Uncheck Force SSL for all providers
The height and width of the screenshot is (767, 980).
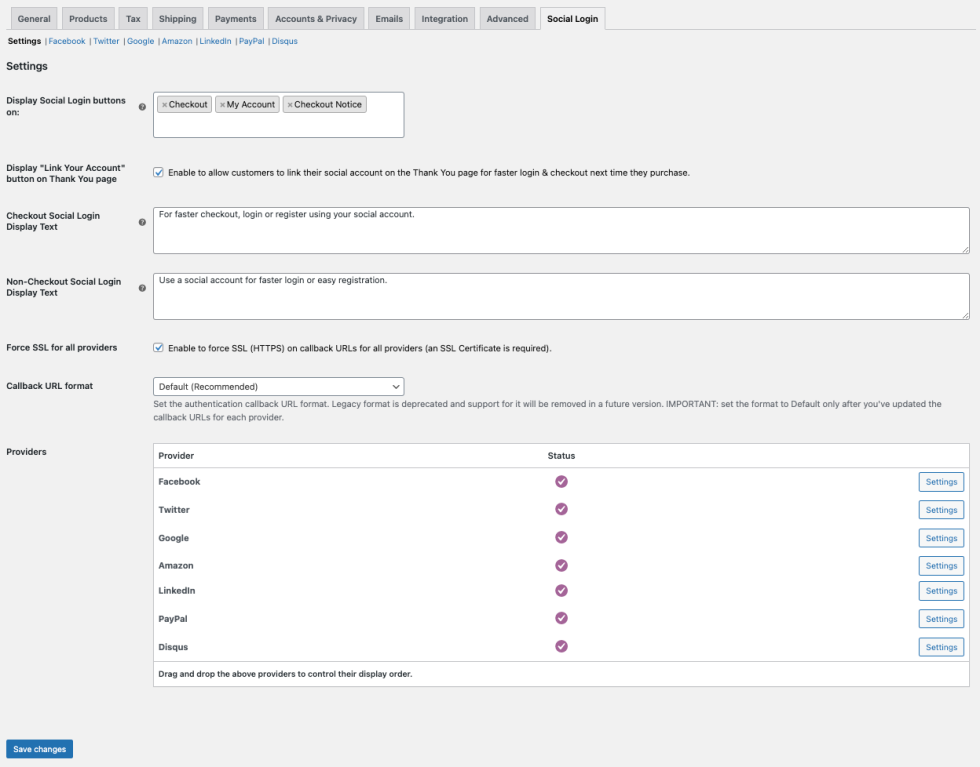[x=158, y=348]
